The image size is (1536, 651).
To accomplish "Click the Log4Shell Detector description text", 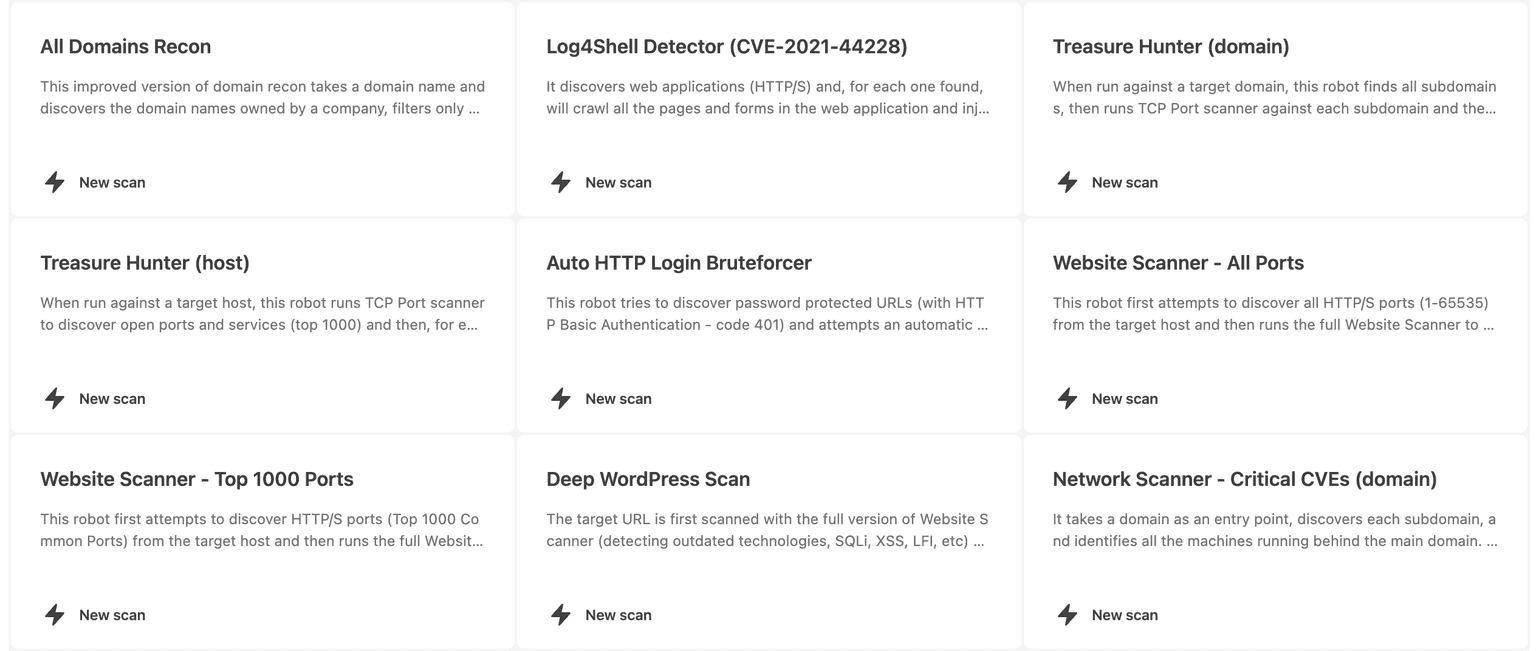I will point(767,97).
